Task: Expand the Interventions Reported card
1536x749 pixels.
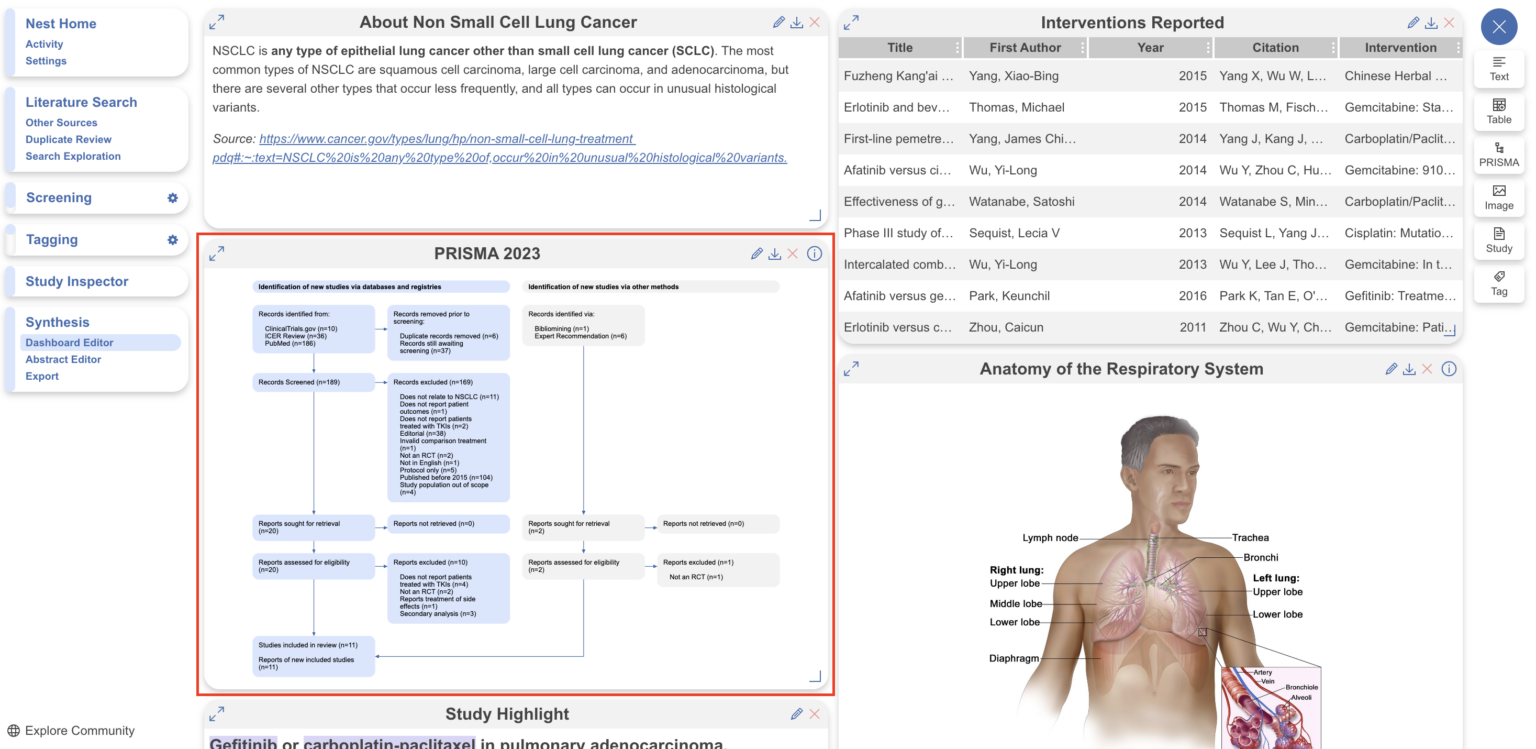Action: [851, 22]
